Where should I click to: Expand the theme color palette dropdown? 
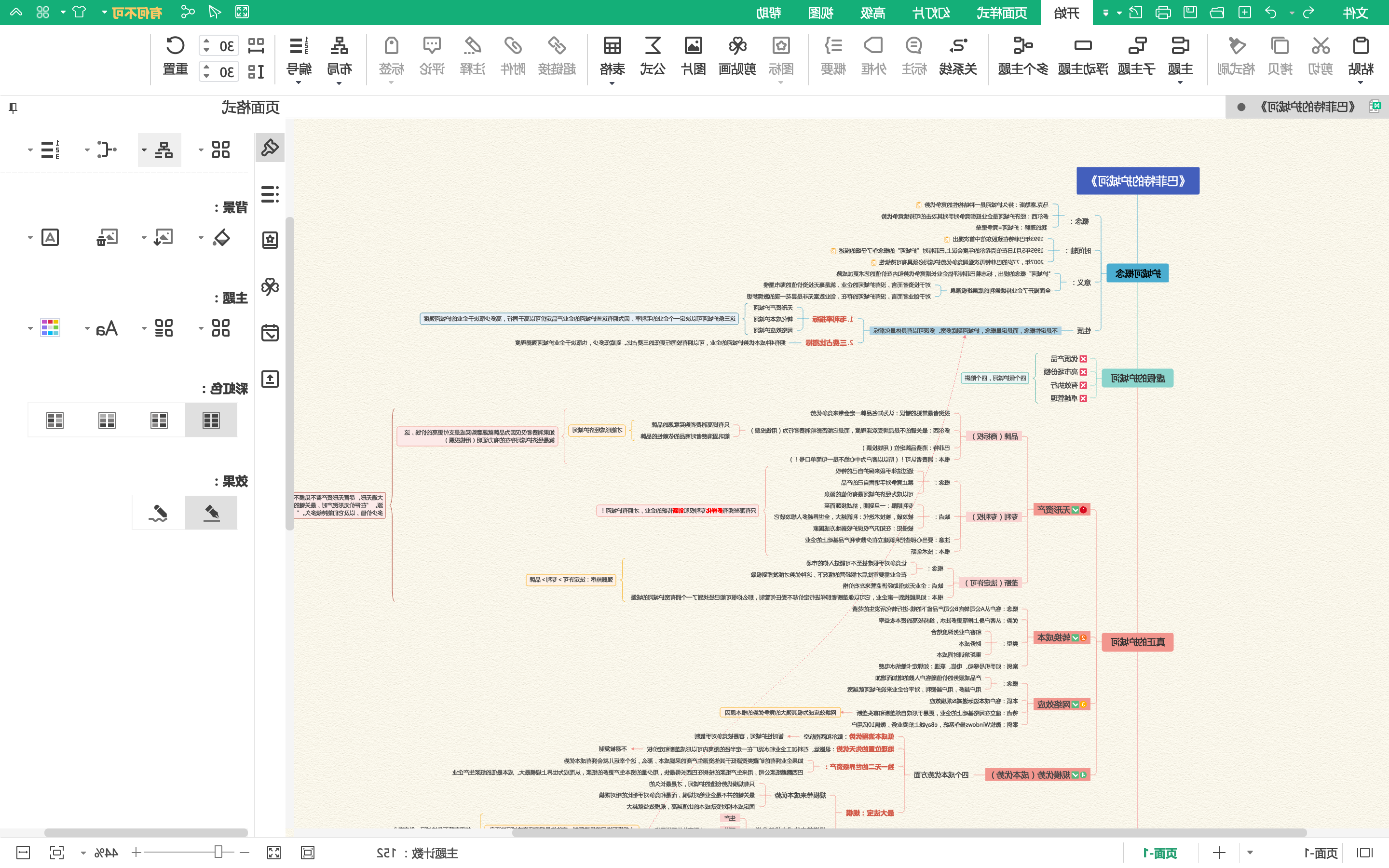[30, 329]
